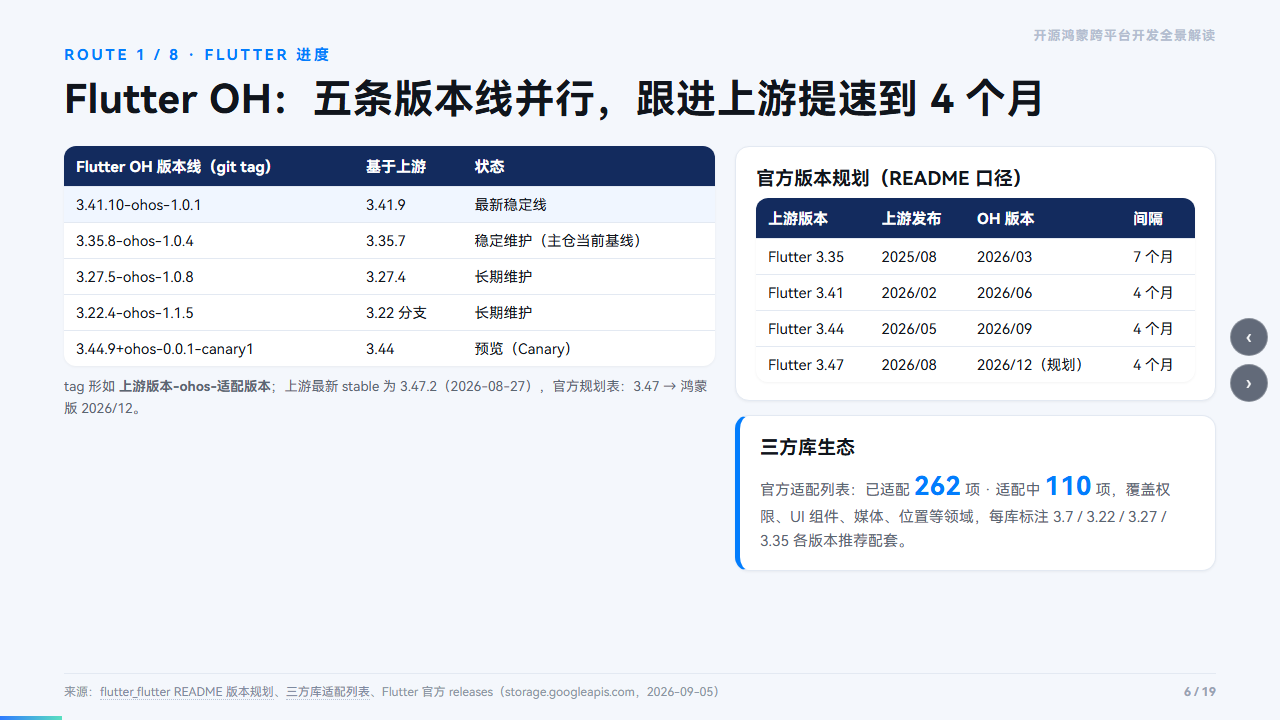1280x720 pixels.
Task: Click the 开源鸿蒙跨平台开发全景解读 header text
Action: 1125,35
